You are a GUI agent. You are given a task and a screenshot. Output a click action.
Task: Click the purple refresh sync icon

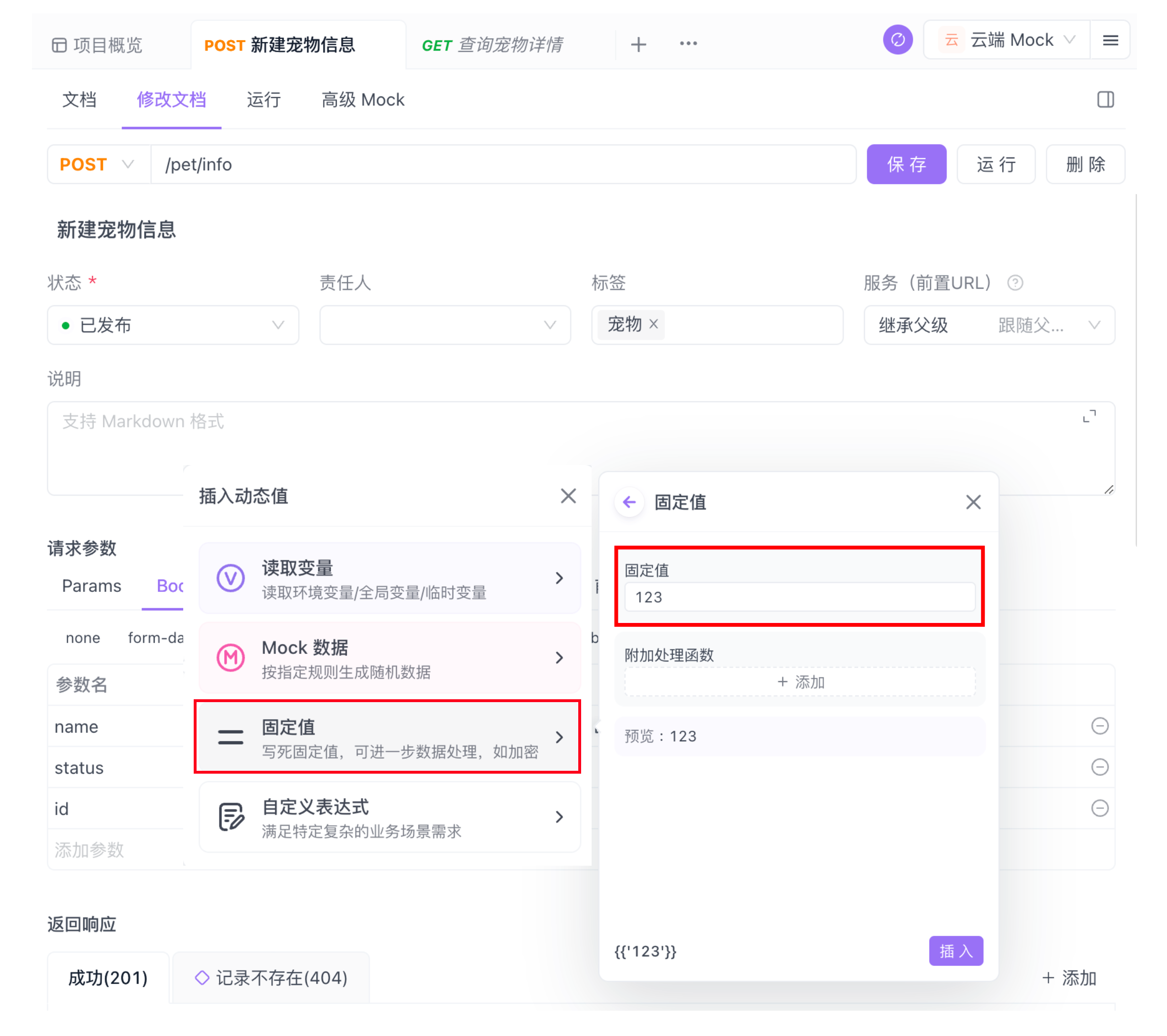[897, 41]
